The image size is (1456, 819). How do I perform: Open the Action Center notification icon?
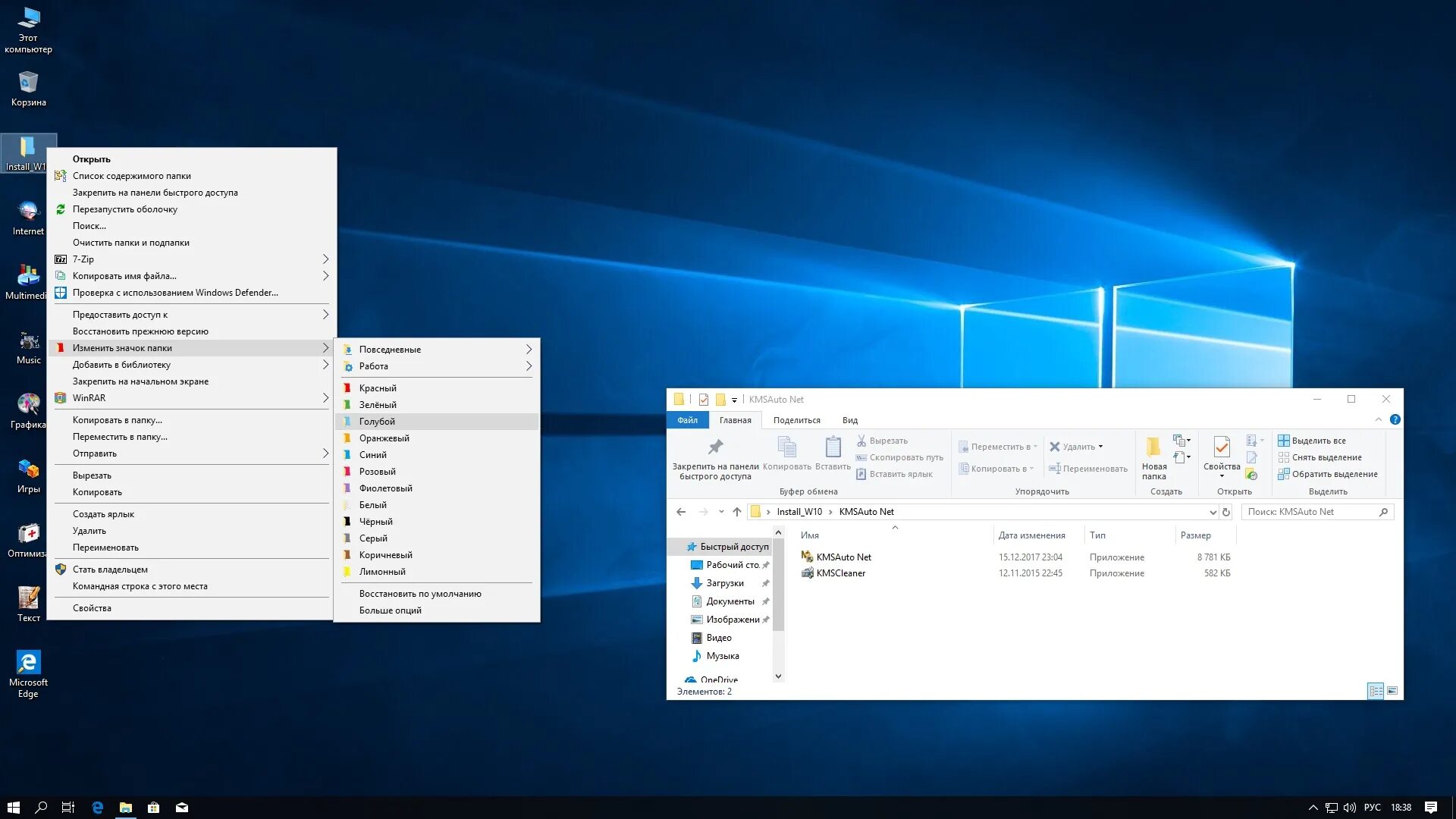(1431, 808)
